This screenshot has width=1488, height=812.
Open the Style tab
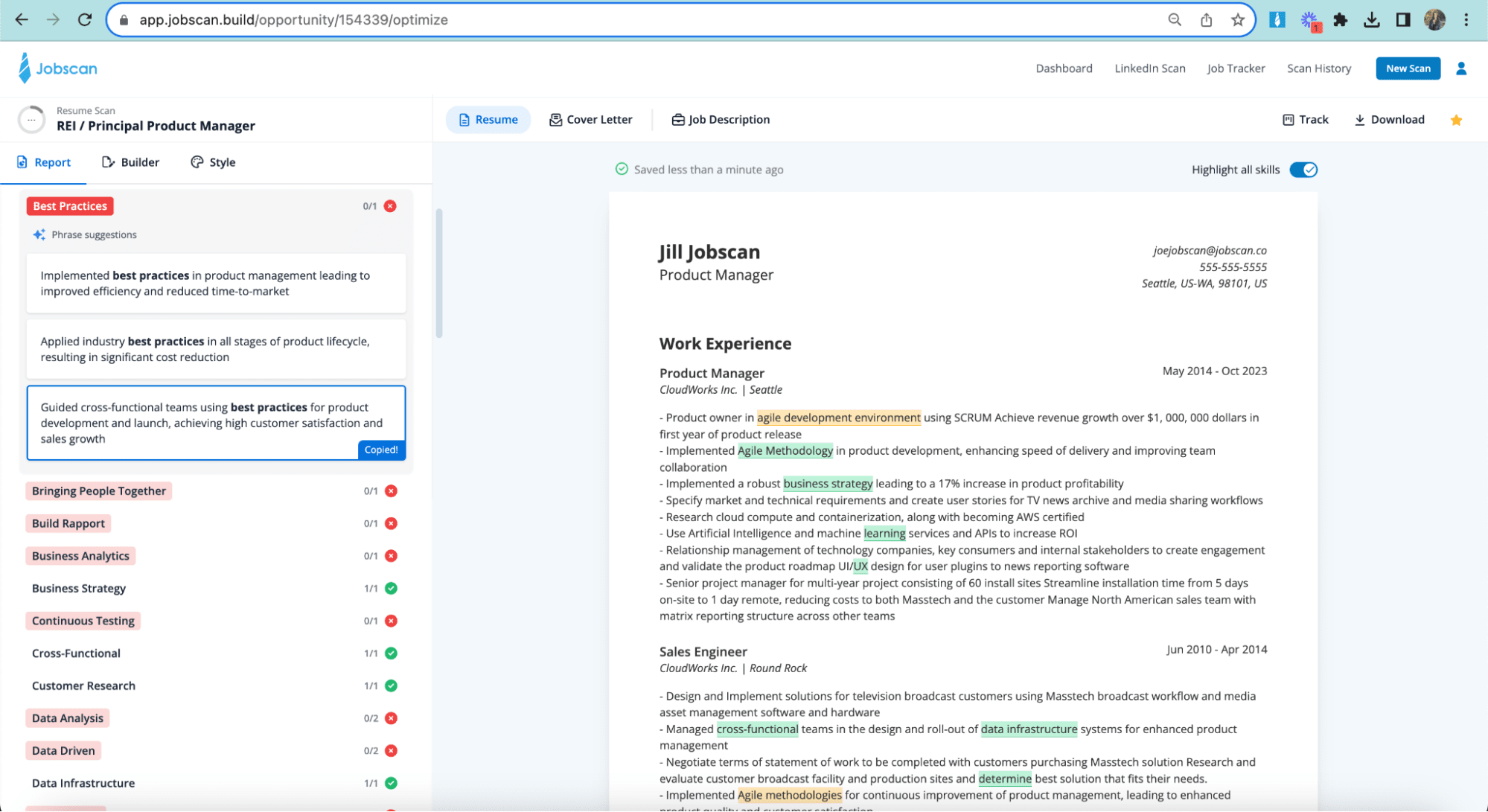213,162
